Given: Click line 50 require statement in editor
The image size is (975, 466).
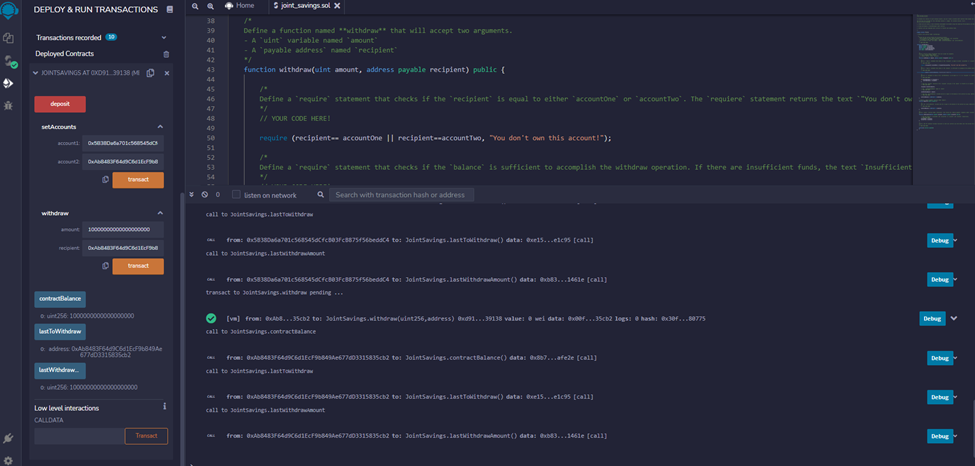Looking at the screenshot, I should pos(436,138).
